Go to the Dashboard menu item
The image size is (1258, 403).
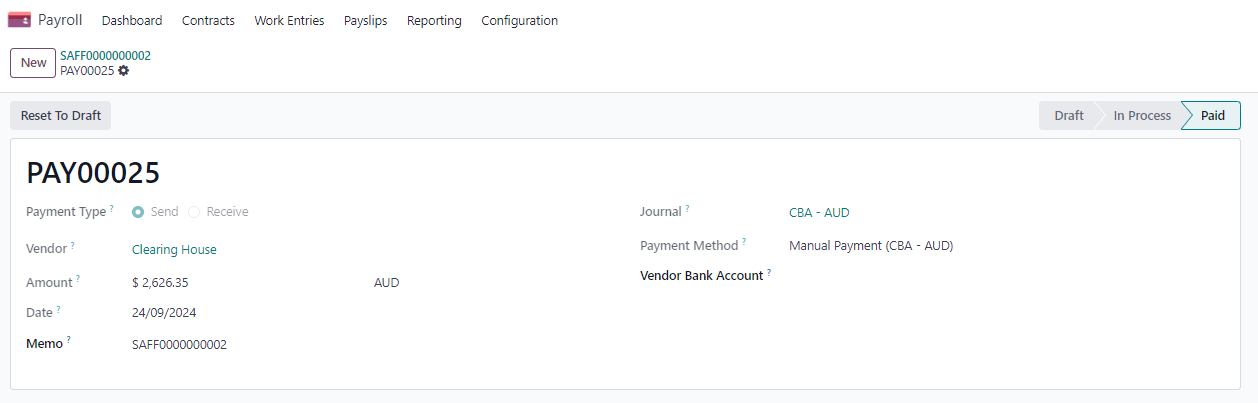coord(132,20)
